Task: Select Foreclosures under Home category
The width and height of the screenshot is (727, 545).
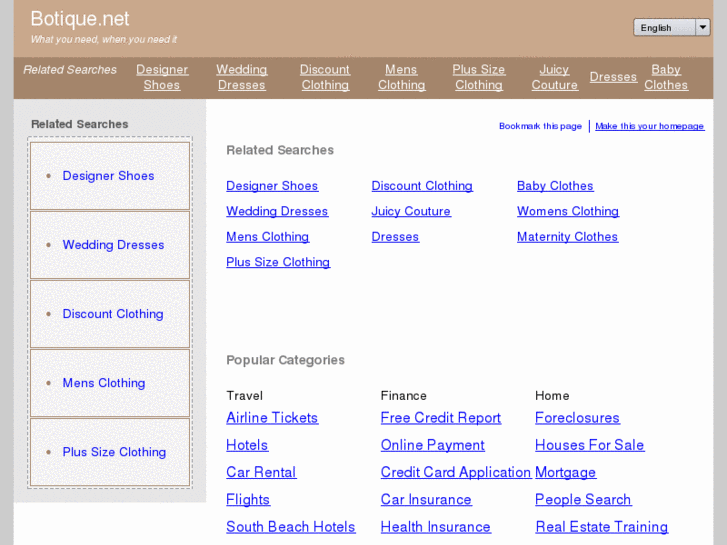Action: coord(577,418)
